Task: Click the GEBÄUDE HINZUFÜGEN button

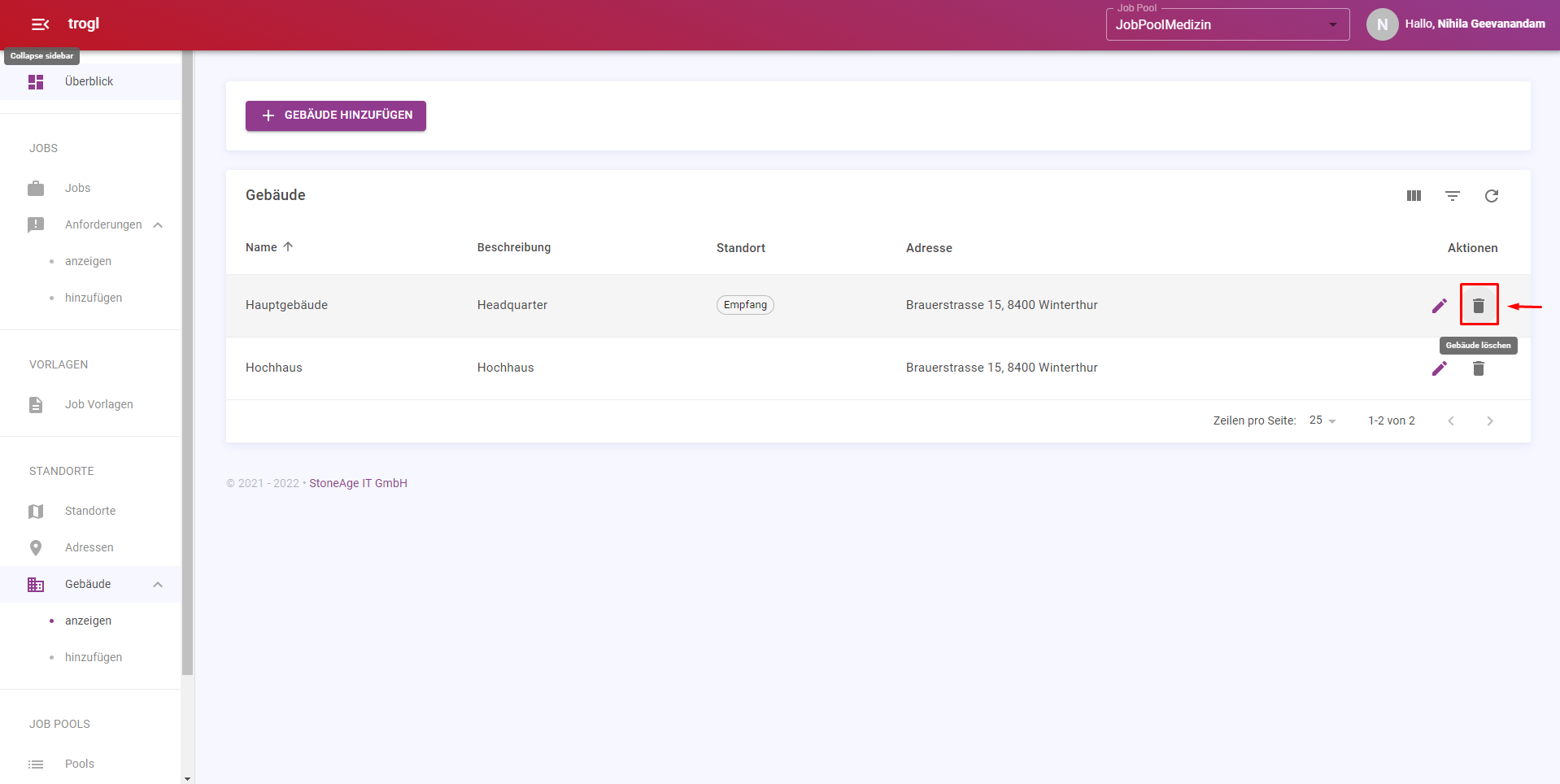Action: 336,115
